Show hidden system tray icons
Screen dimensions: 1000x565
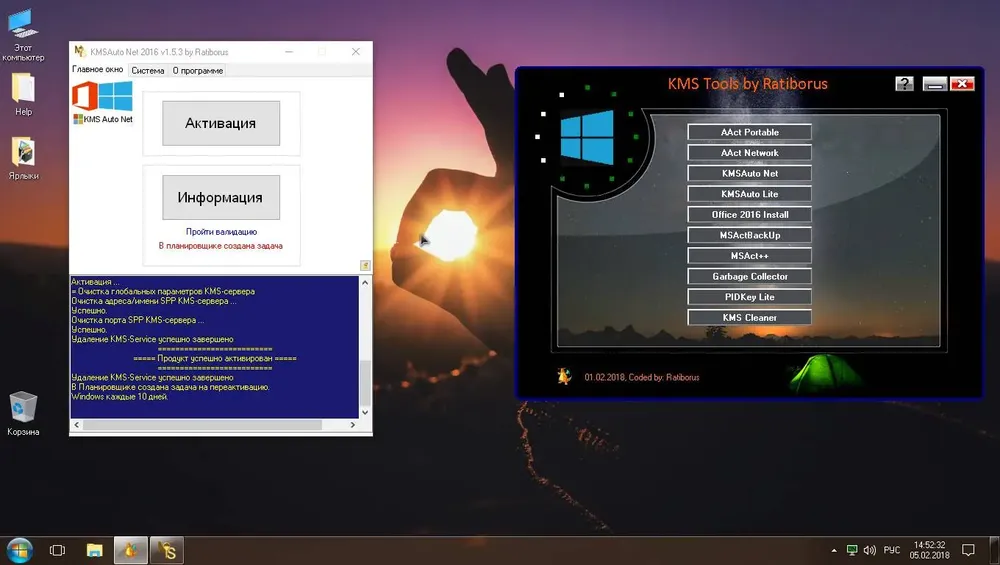(834, 550)
